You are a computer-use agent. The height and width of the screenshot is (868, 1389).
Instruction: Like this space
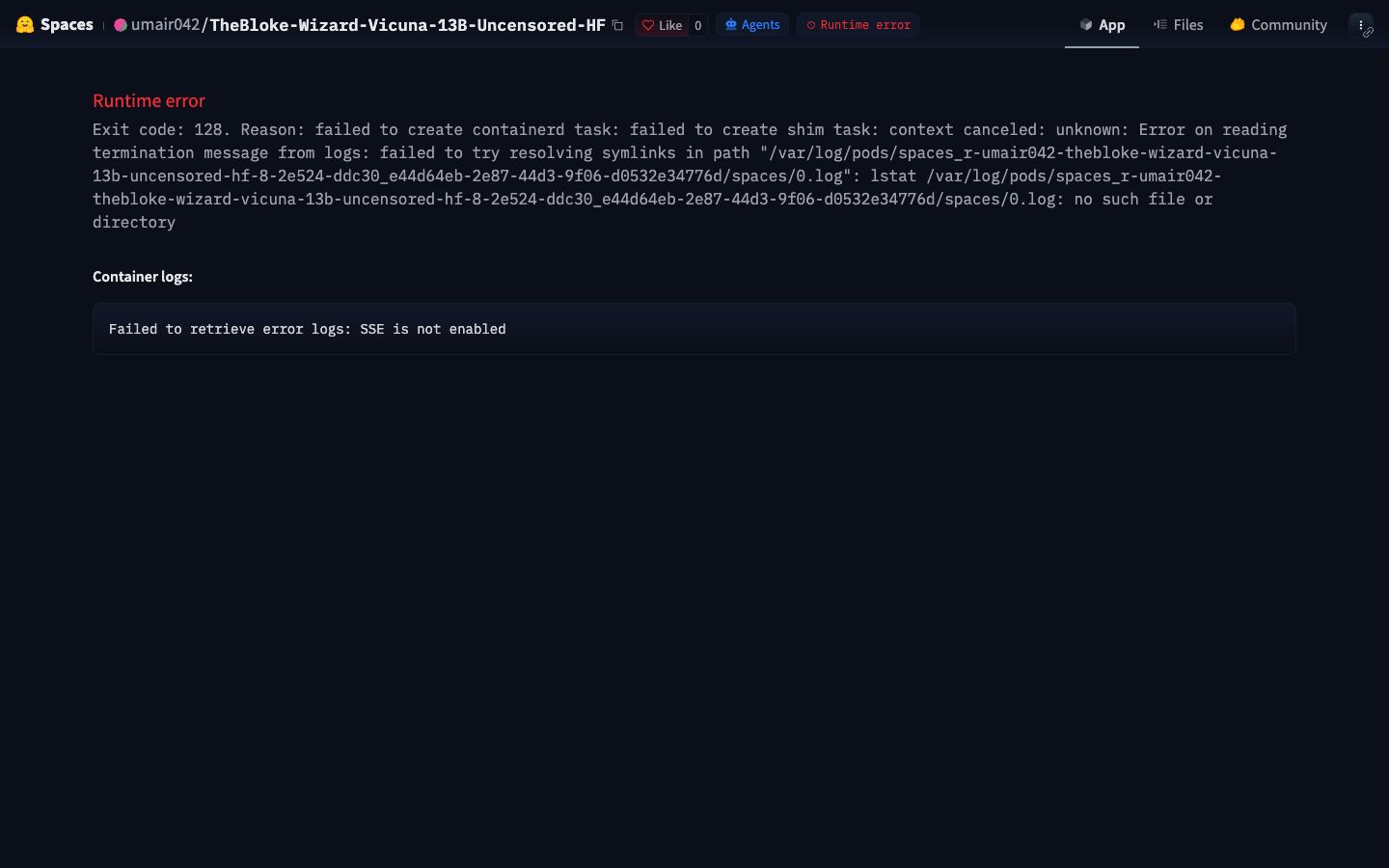coord(662,25)
